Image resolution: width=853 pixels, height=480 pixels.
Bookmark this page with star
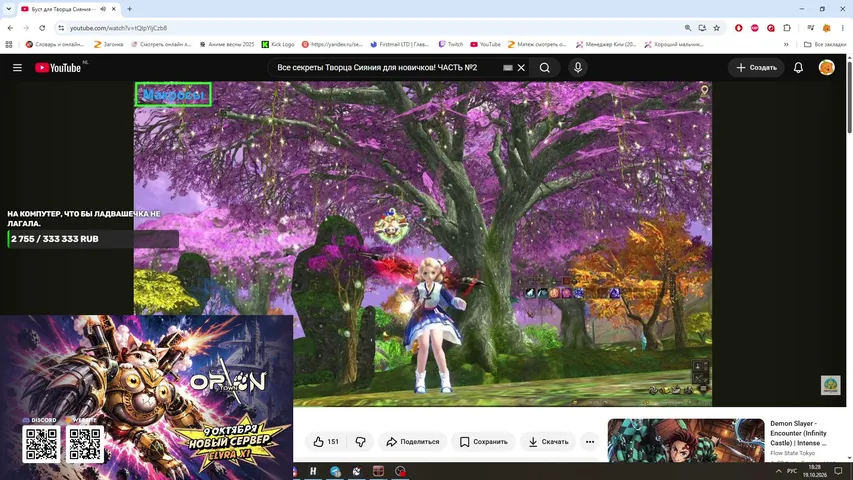[x=716, y=28]
